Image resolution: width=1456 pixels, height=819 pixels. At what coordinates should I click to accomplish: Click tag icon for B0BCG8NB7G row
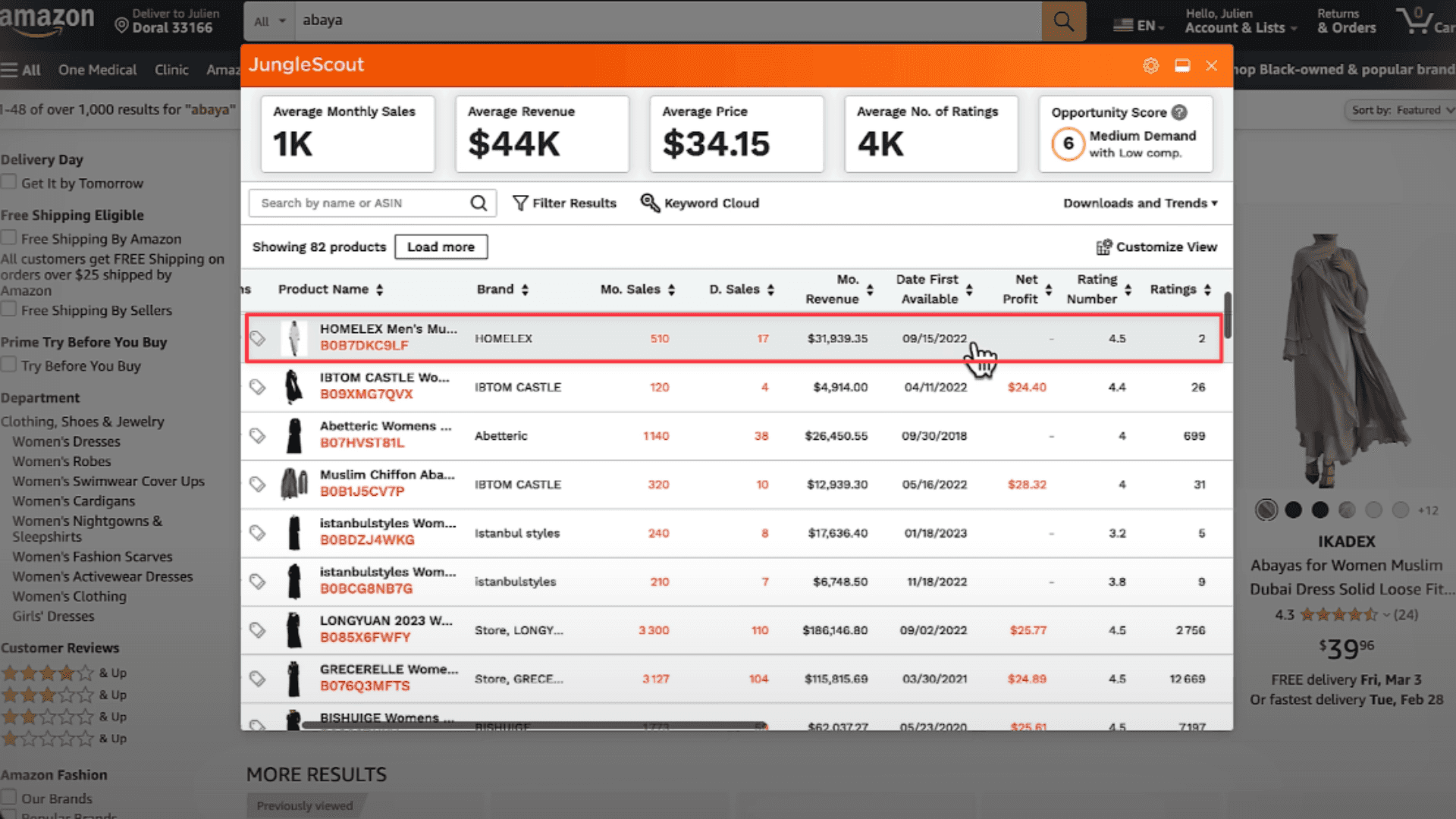pos(258,582)
